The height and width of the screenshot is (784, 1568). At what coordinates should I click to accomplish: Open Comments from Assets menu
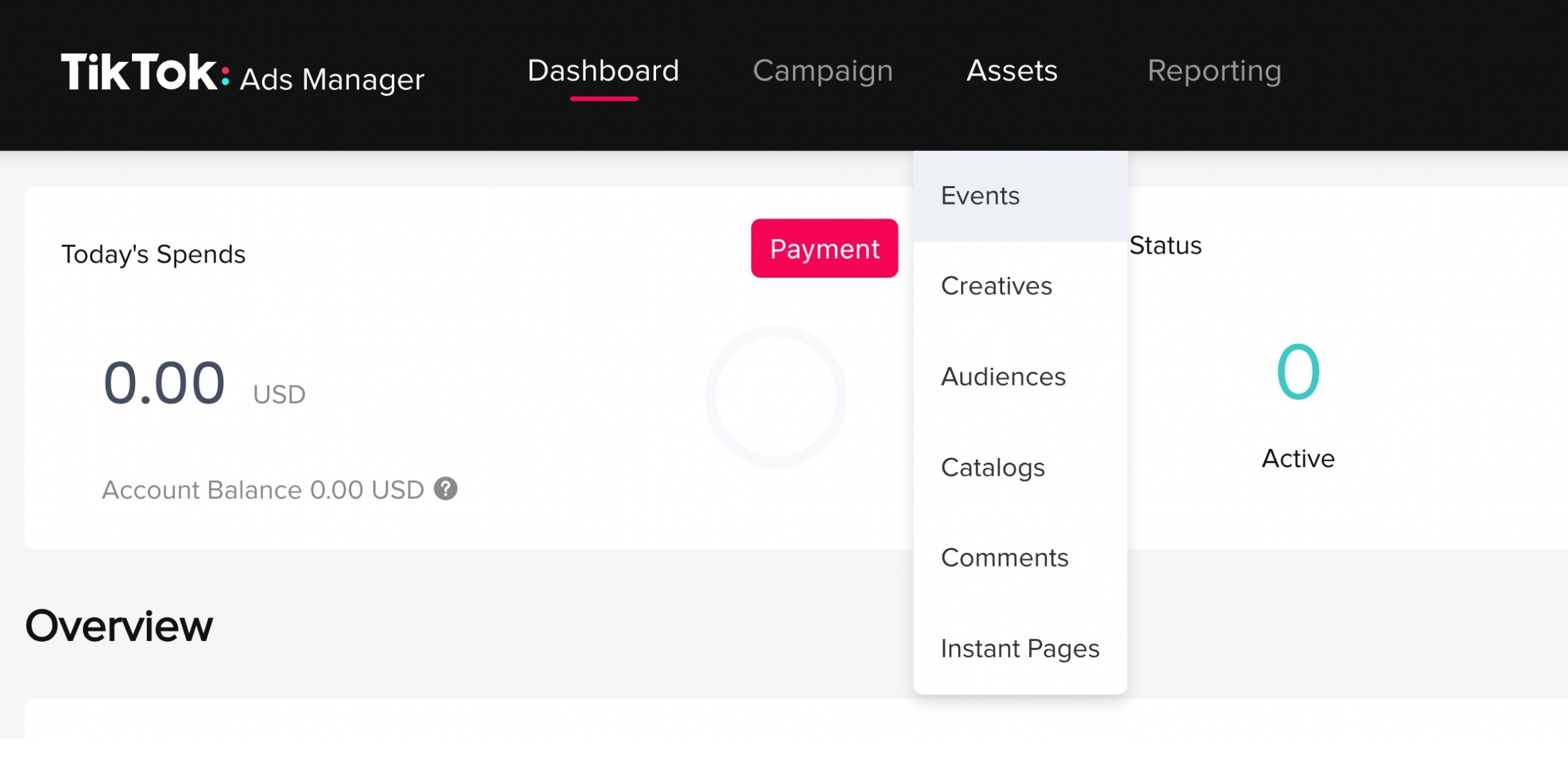click(x=1004, y=558)
